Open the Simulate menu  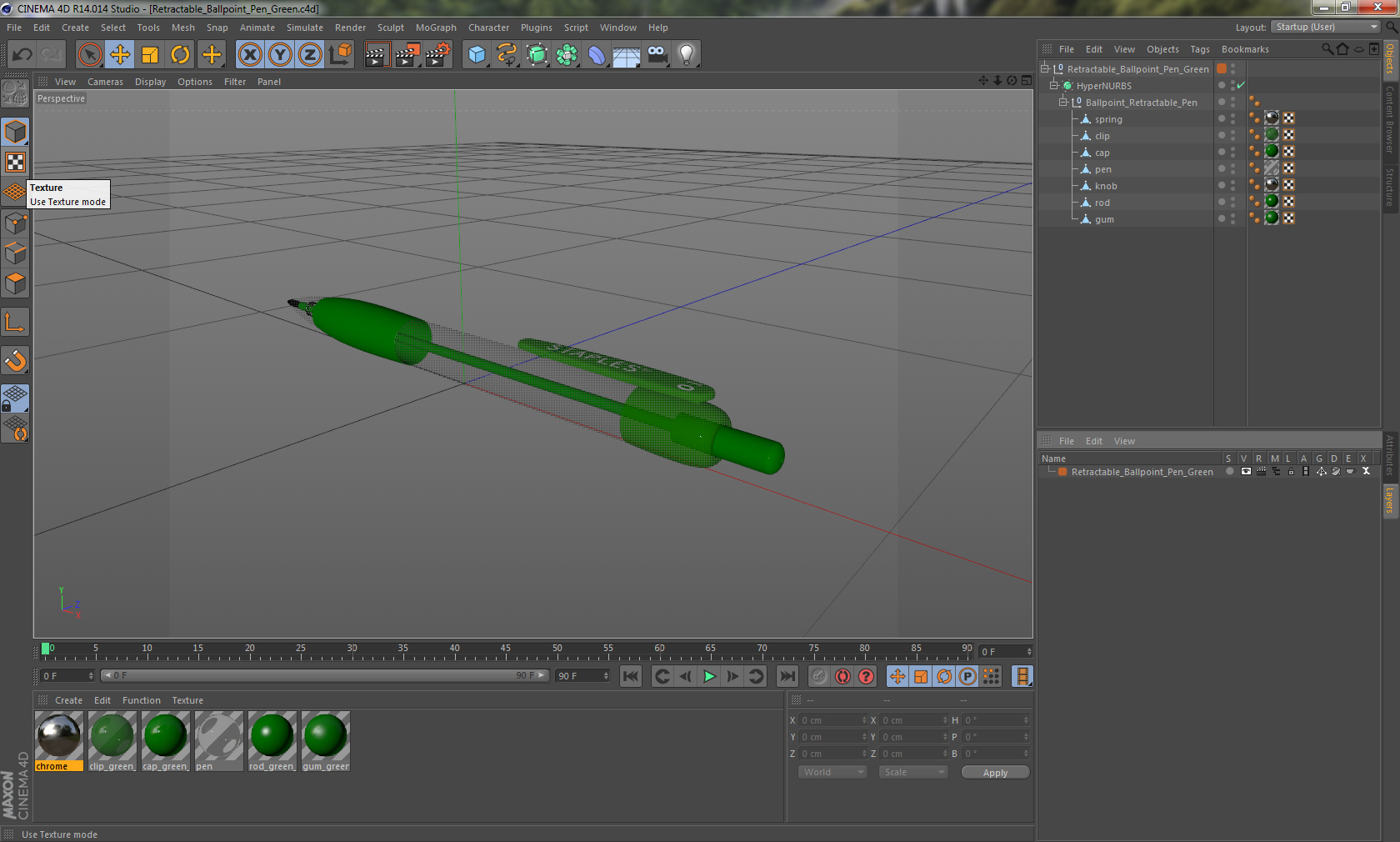pos(304,28)
